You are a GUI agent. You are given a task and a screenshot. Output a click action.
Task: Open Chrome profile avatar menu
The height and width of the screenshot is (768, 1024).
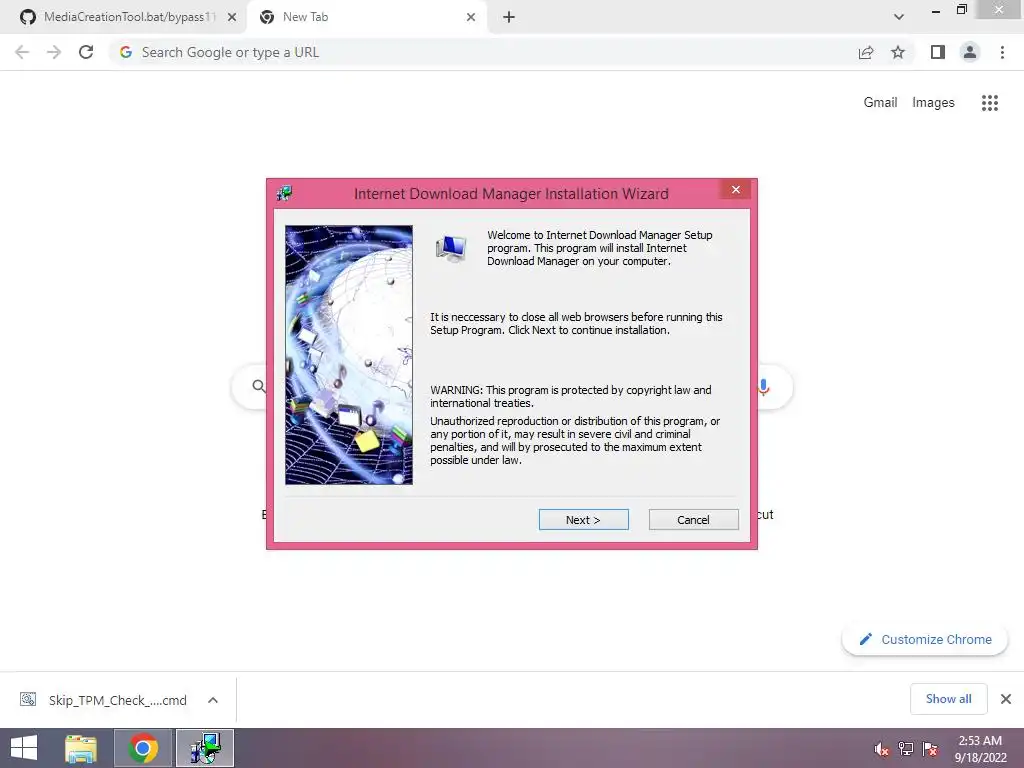(x=970, y=52)
